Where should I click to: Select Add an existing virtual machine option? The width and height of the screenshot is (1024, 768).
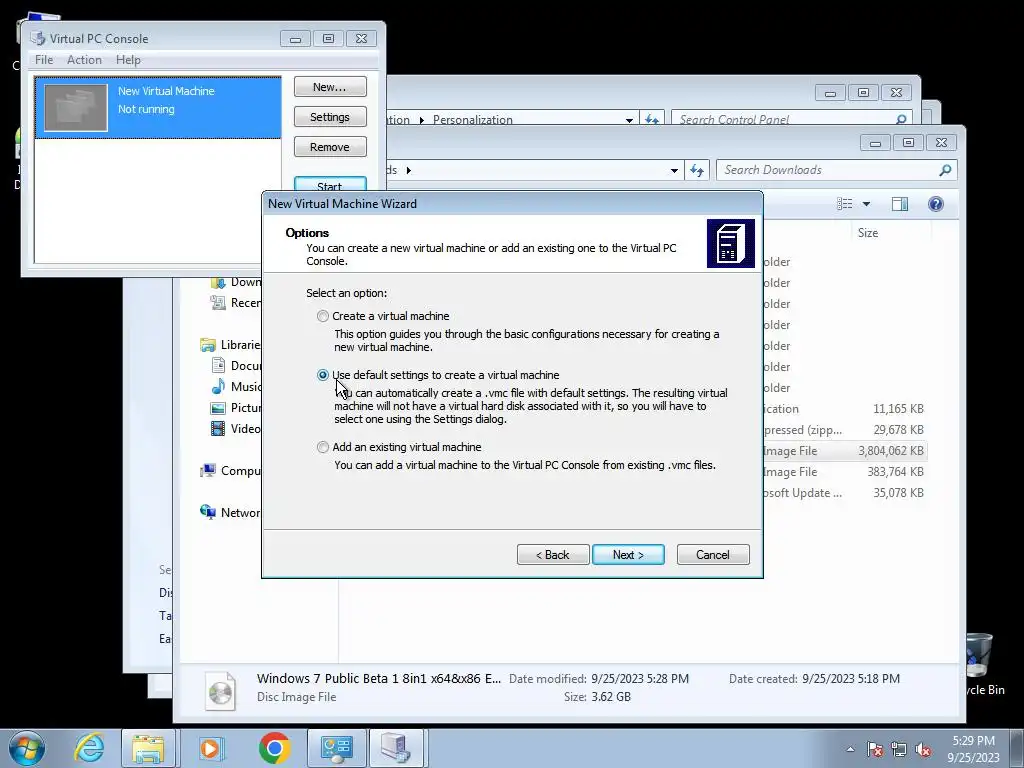tap(323, 447)
